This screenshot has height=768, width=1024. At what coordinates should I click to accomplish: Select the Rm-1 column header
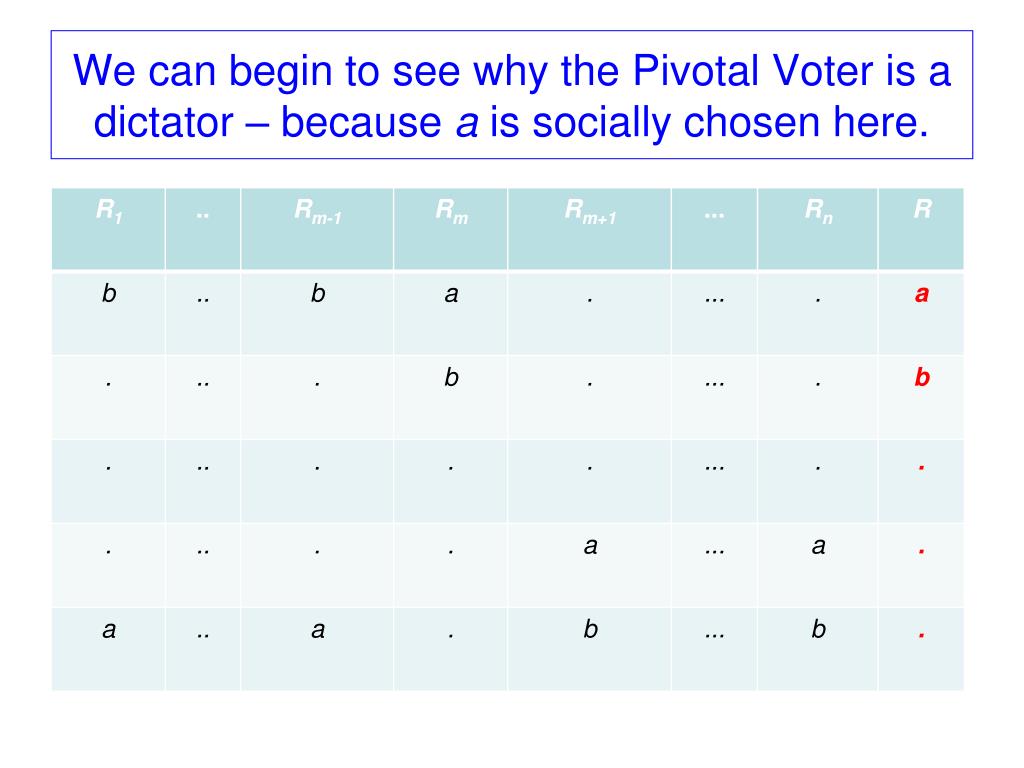click(x=317, y=229)
